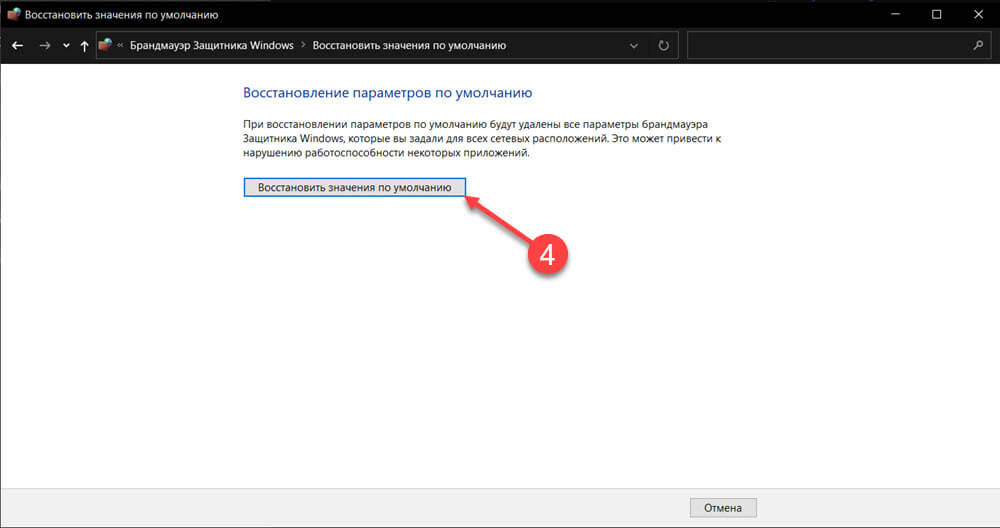1000x528 pixels.
Task: Click into the search box
Action: pyautogui.click(x=828, y=46)
